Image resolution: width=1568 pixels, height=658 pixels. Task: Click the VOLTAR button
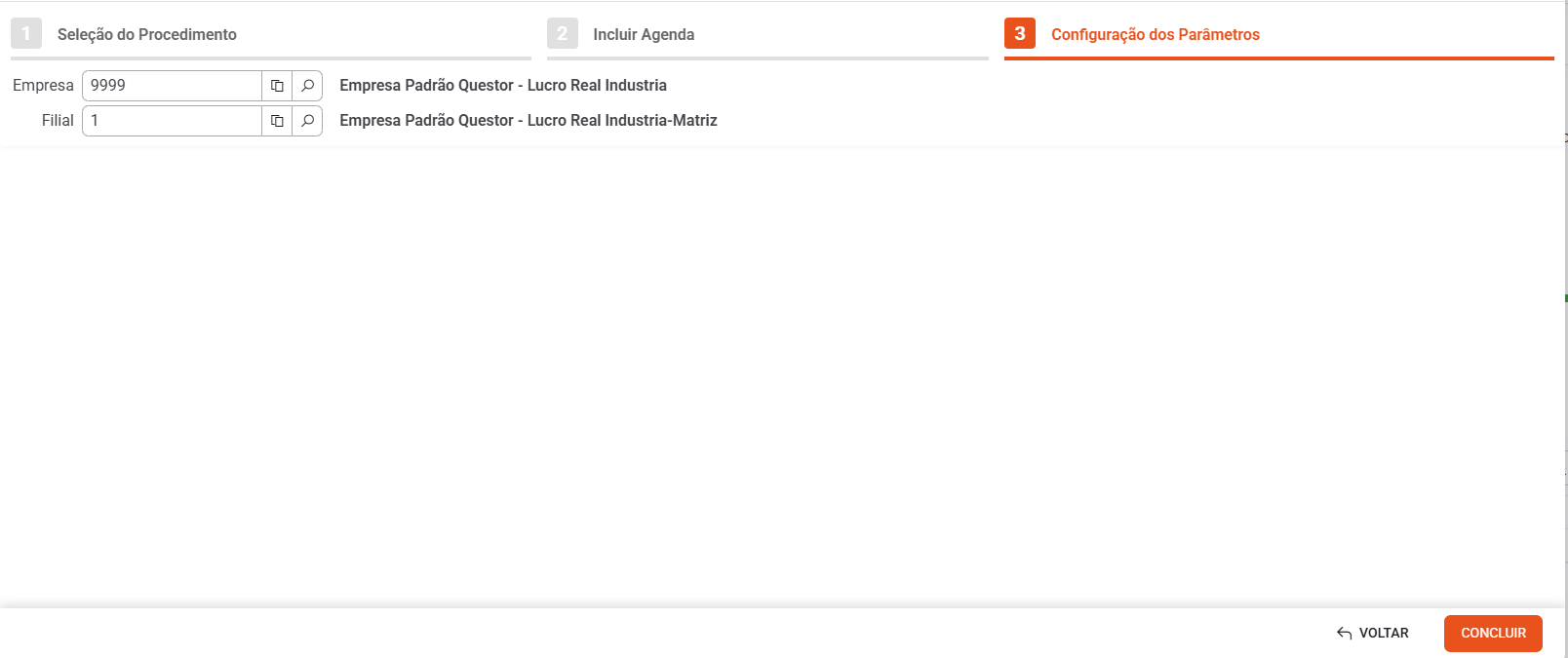pos(1373,634)
